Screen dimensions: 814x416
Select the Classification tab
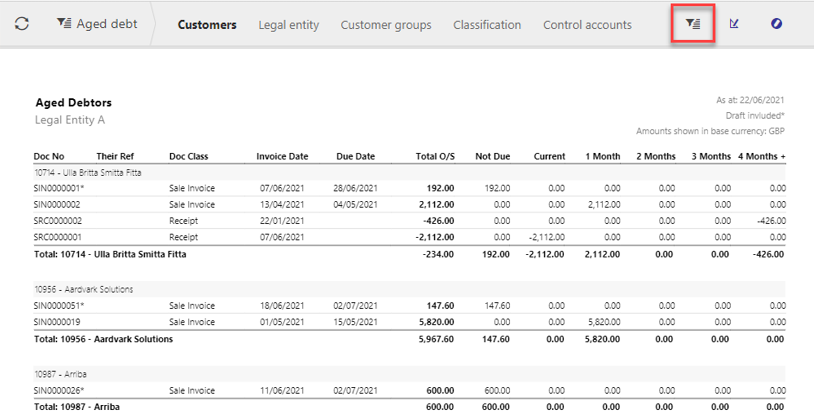(487, 25)
